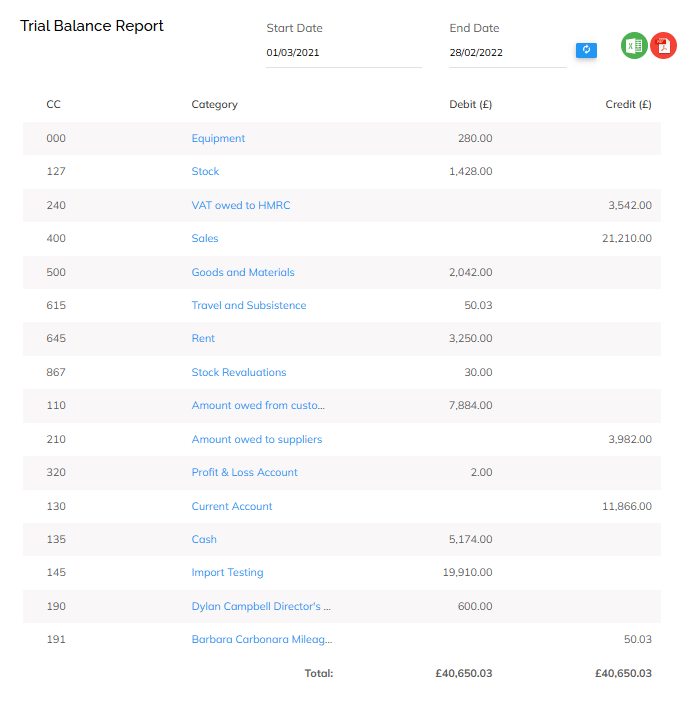Open the Equipment category link
This screenshot has height=717, width=694.
click(x=218, y=139)
